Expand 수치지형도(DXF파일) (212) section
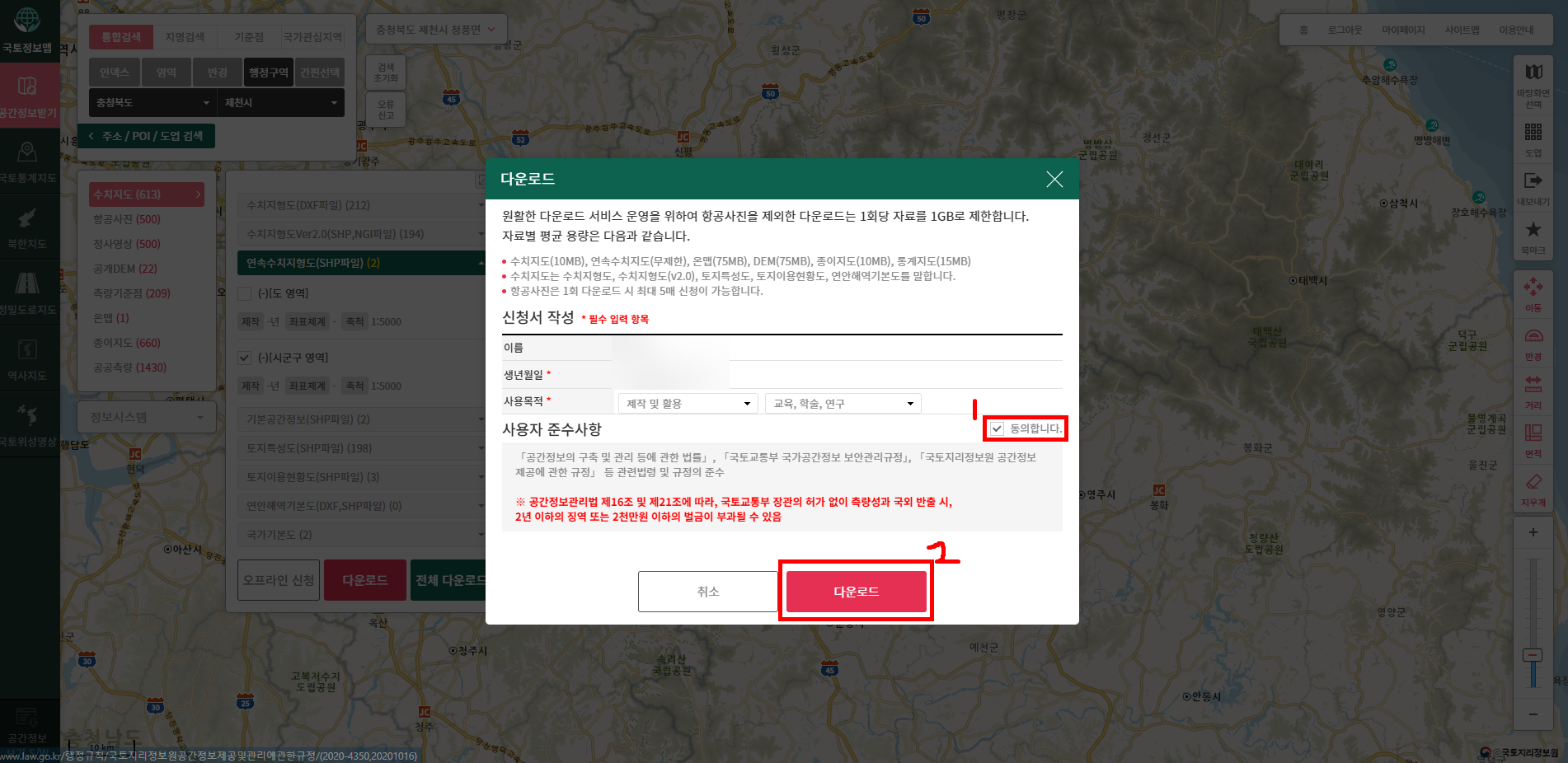The width and height of the screenshot is (1568, 763). click(x=361, y=205)
